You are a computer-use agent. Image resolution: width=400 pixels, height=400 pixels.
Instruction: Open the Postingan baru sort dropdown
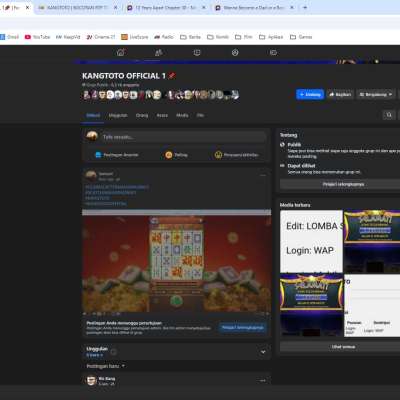tap(105, 366)
